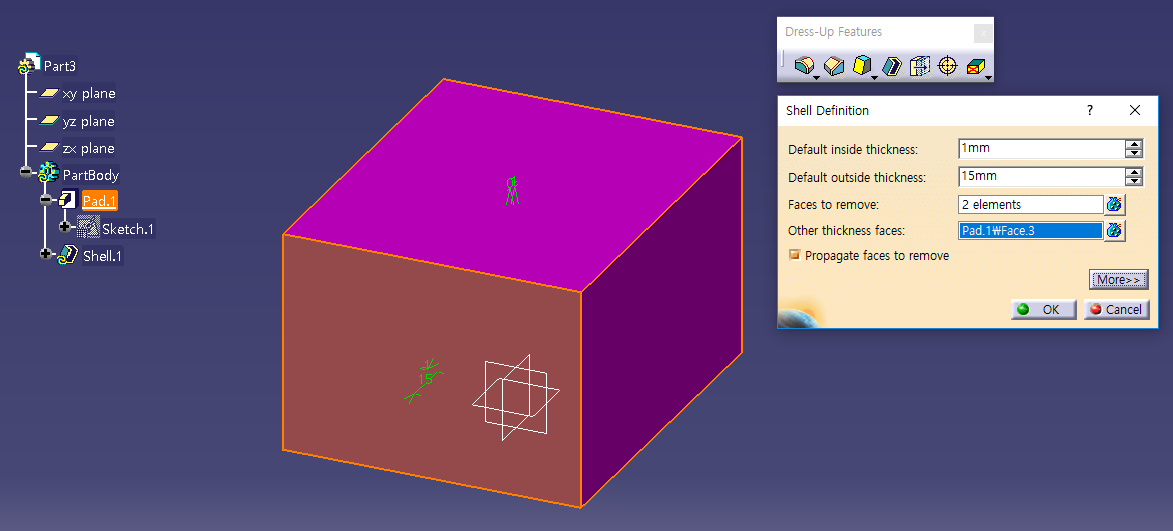
Task: Select xy plane in the tree
Action: pyautogui.click(x=88, y=93)
